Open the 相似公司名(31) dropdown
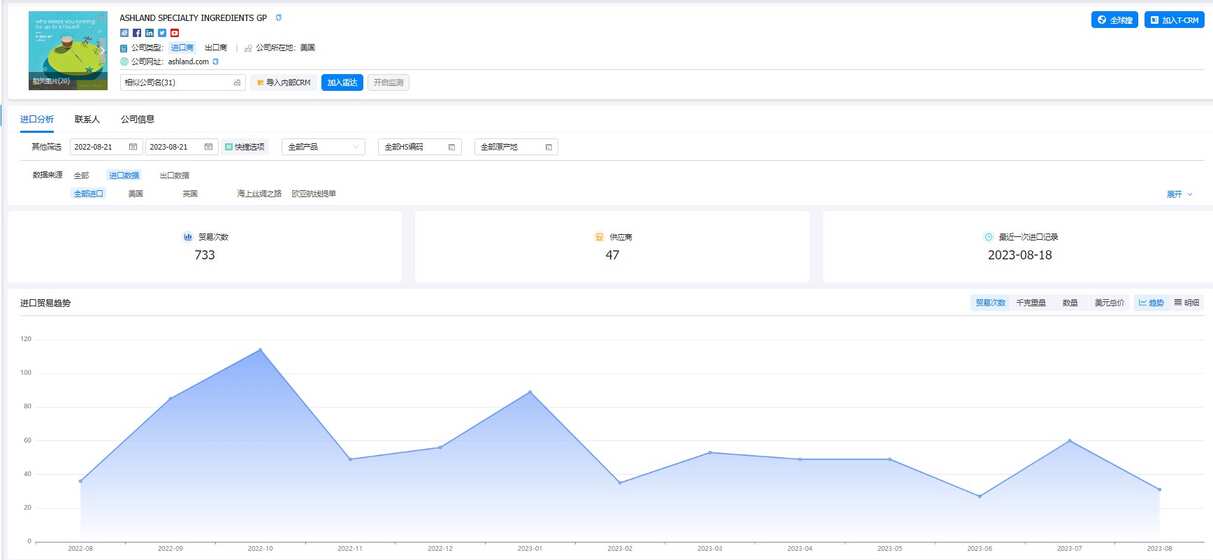This screenshot has width=1213, height=560. point(182,83)
